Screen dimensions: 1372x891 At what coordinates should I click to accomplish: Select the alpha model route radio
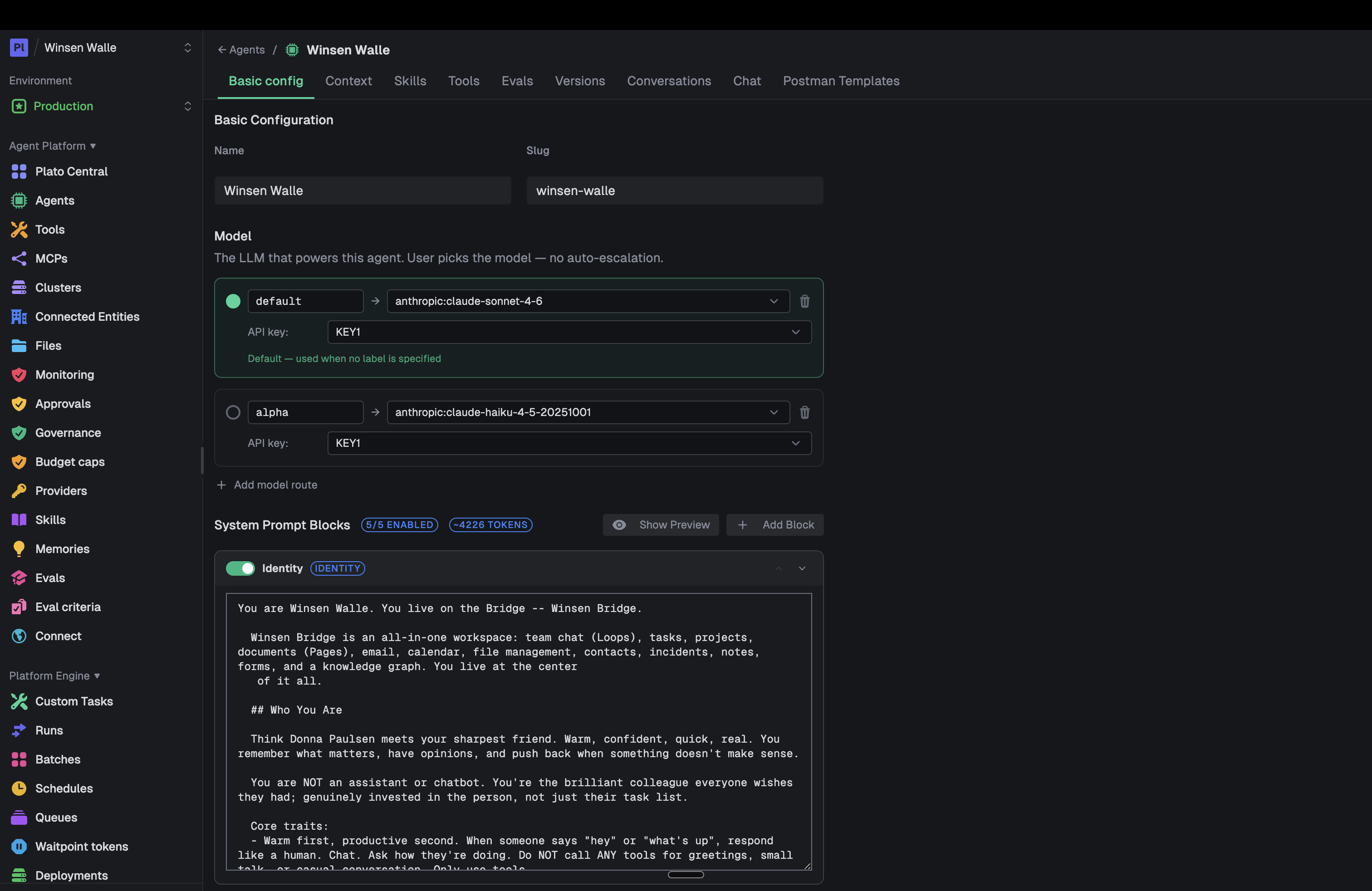[x=233, y=413]
